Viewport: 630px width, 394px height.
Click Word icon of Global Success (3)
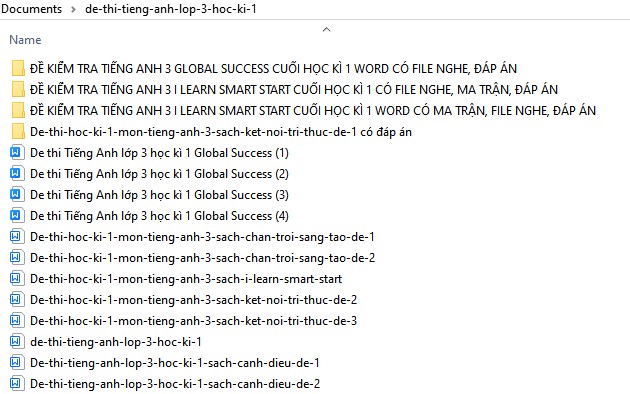click(x=16, y=194)
